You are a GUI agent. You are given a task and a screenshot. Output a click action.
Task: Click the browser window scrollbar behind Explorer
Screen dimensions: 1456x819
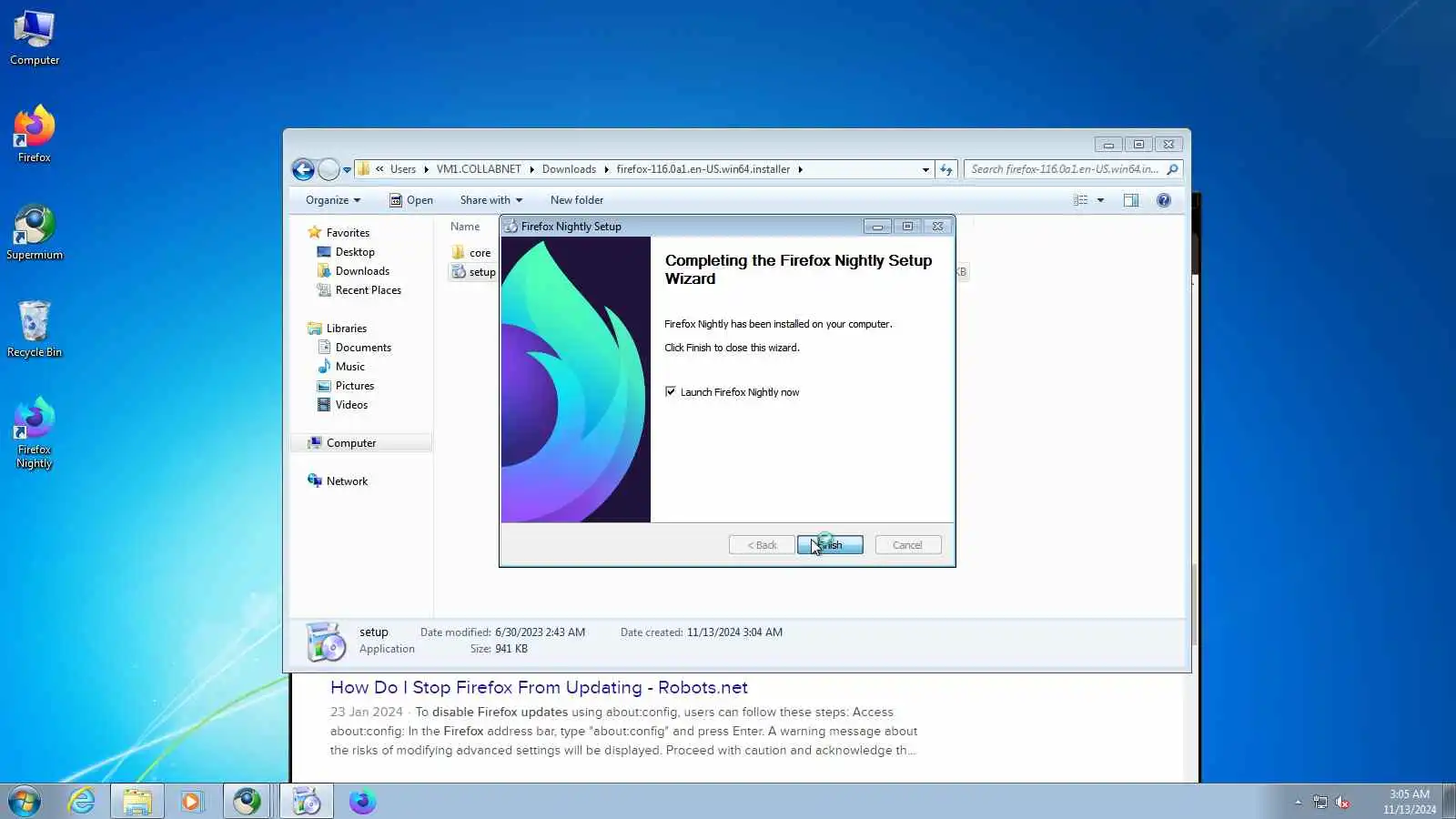point(1196,605)
